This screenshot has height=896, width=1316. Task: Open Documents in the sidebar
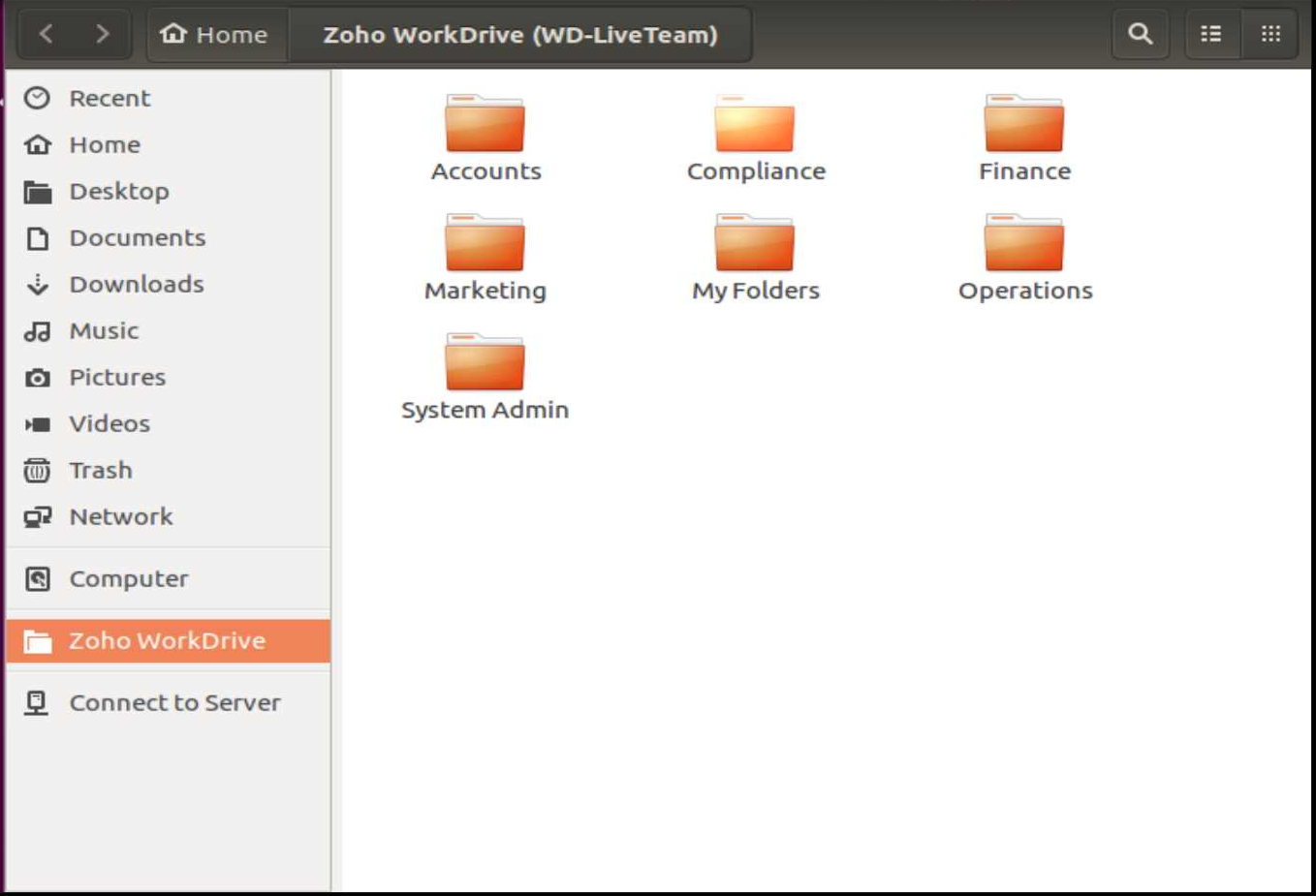[169, 237]
